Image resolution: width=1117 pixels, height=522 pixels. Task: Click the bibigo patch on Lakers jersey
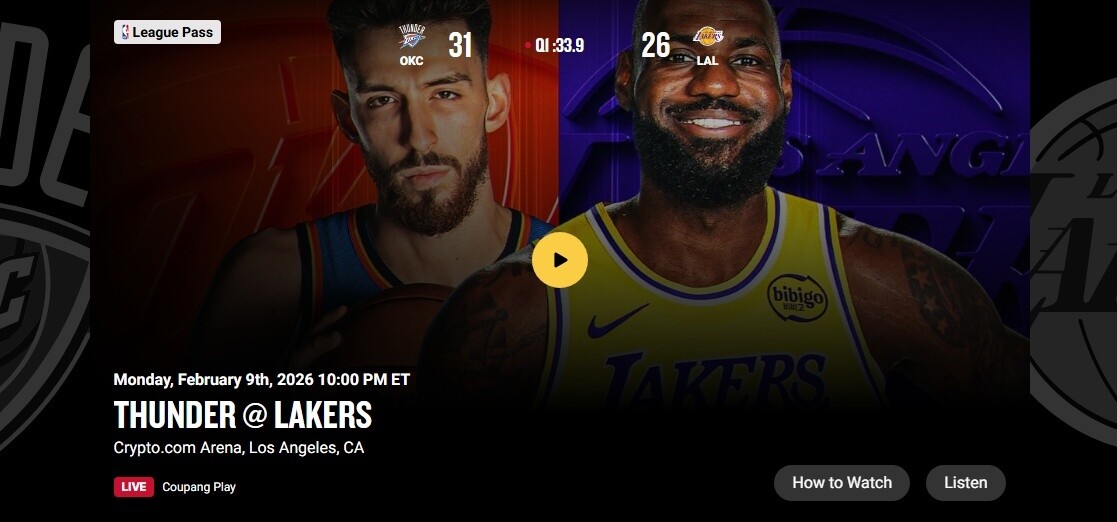(x=797, y=298)
